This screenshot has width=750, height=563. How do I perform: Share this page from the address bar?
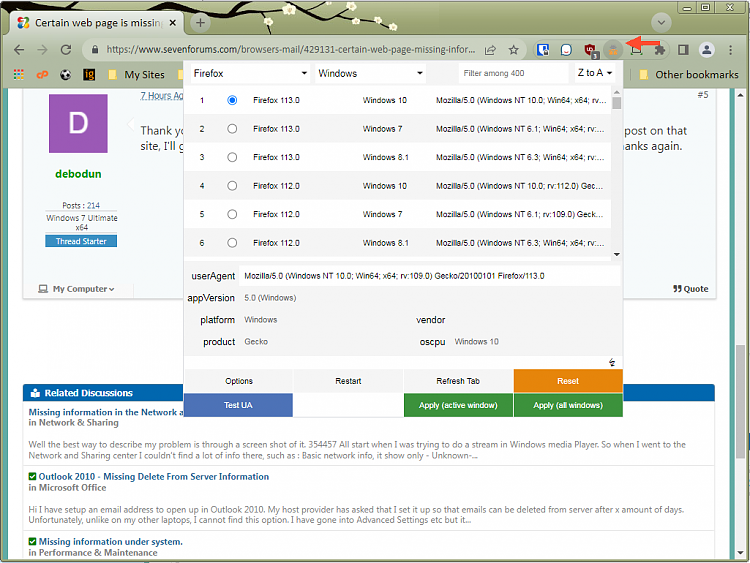[490, 49]
